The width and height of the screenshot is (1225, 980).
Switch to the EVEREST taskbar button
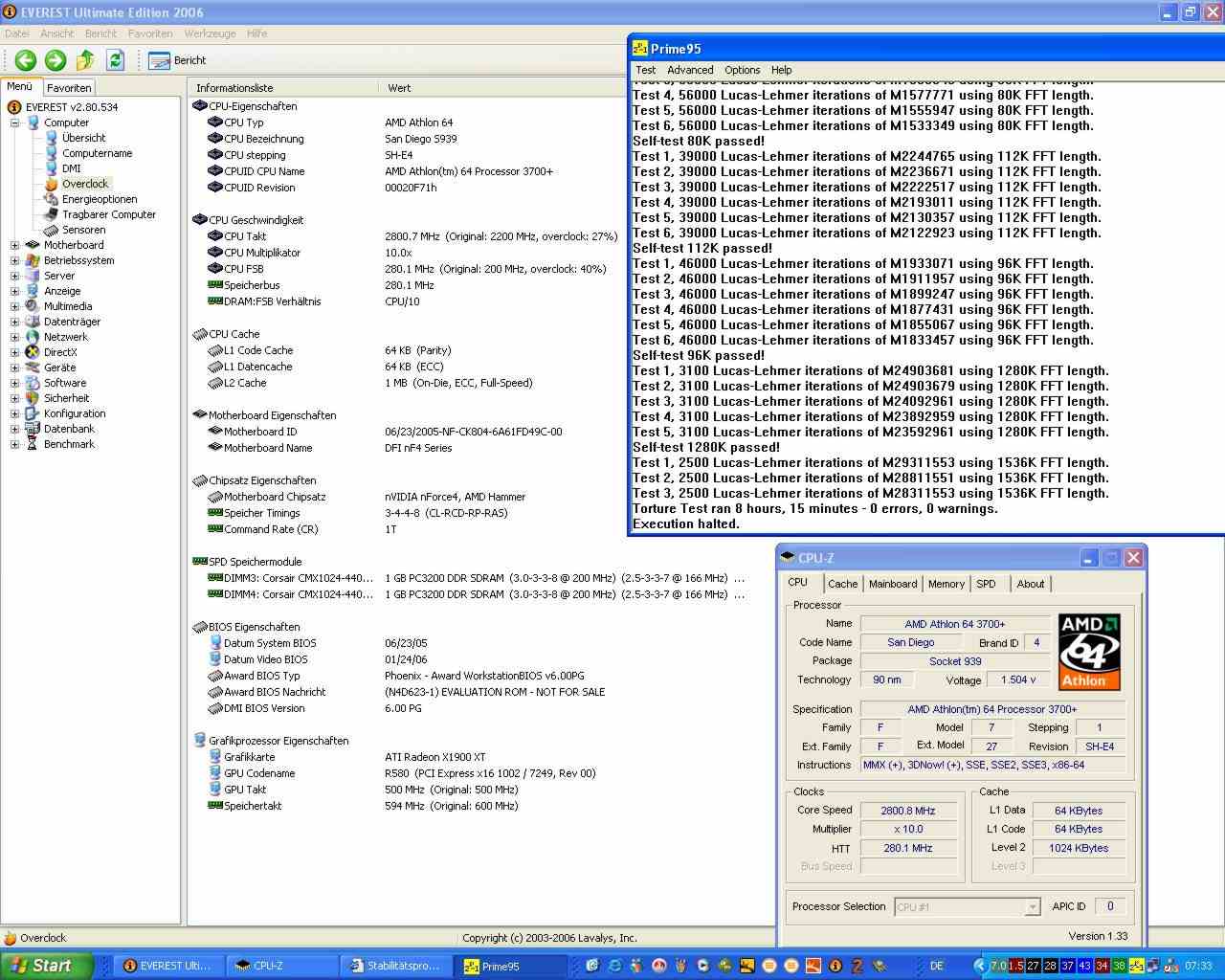coord(168,966)
